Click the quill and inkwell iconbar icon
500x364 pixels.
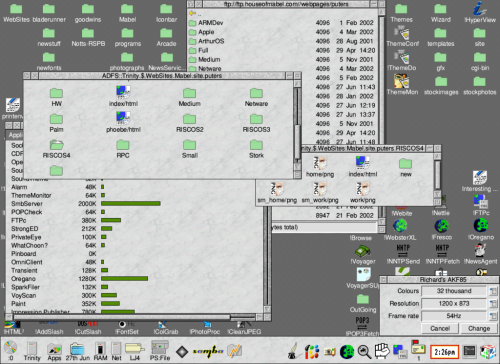pyautogui.click(x=294, y=351)
